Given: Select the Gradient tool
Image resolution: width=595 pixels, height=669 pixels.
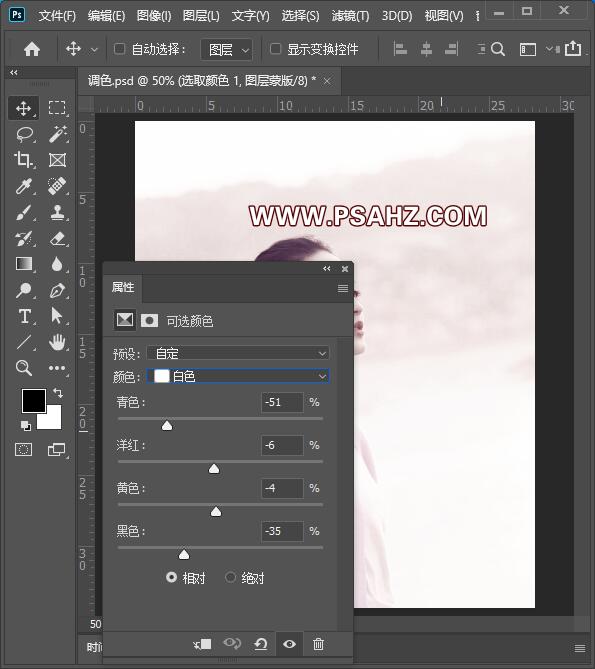Looking at the screenshot, I should click(x=23, y=265).
